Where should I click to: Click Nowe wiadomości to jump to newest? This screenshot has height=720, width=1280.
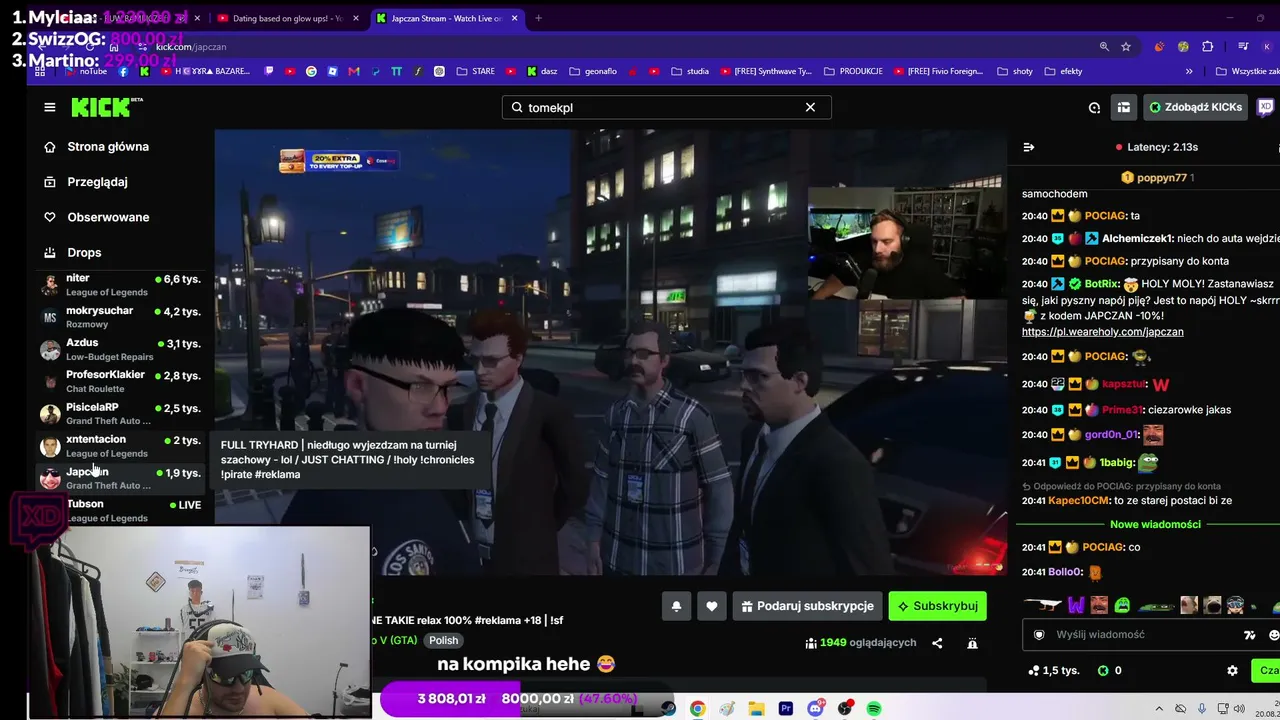pyautogui.click(x=1155, y=524)
